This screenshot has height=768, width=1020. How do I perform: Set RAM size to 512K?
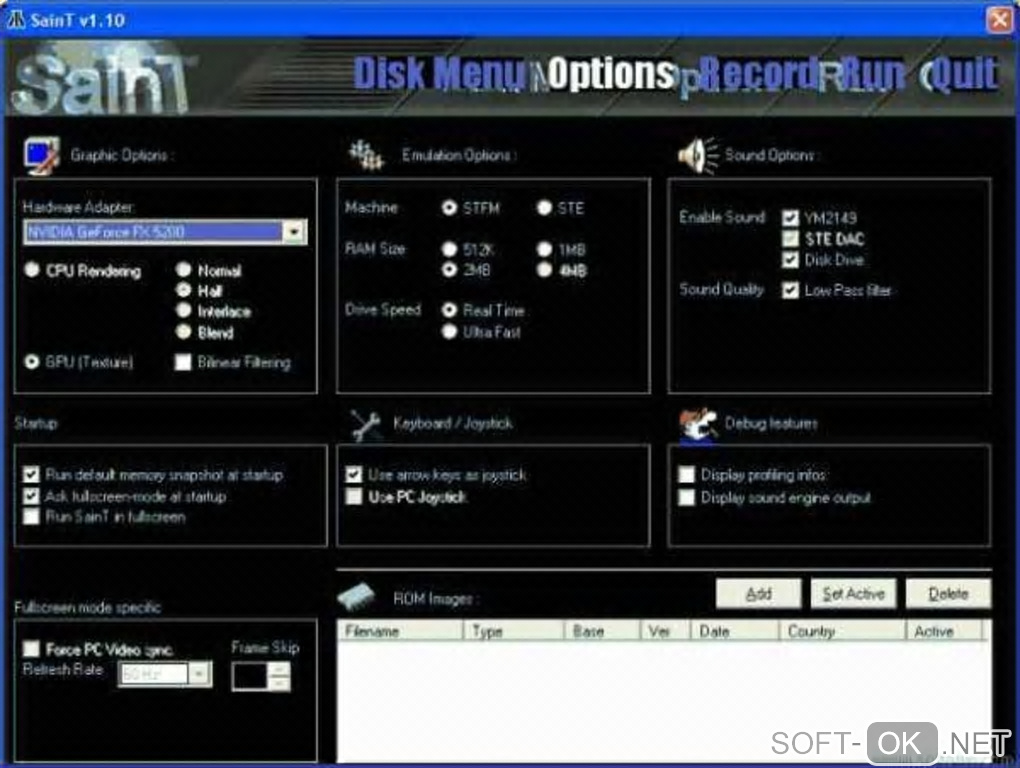click(x=449, y=249)
